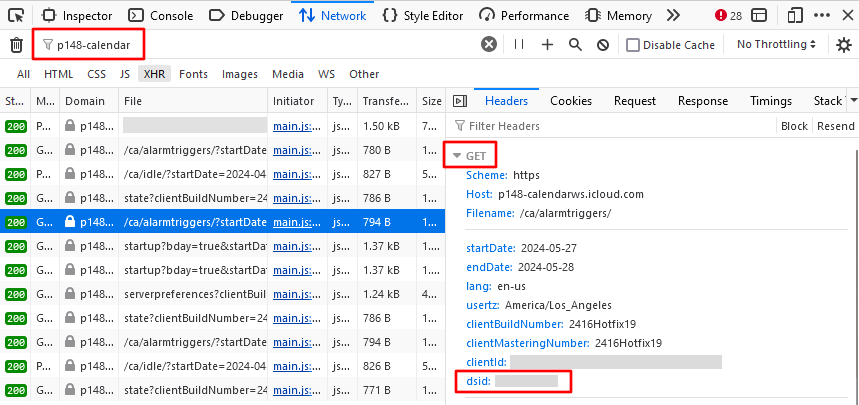Select the Headers details tab

pyautogui.click(x=506, y=101)
